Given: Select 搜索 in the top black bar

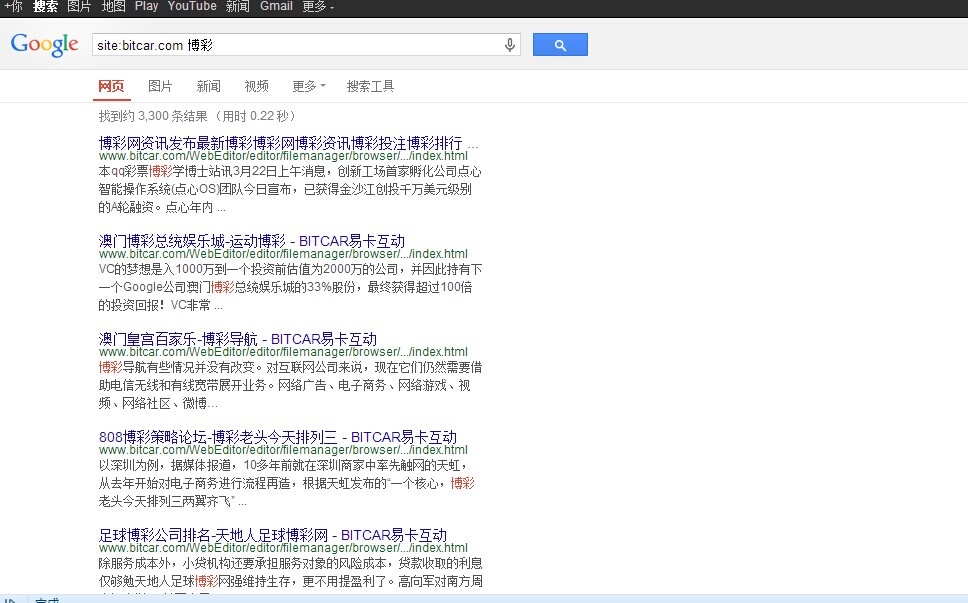Looking at the screenshot, I should [x=45, y=6].
